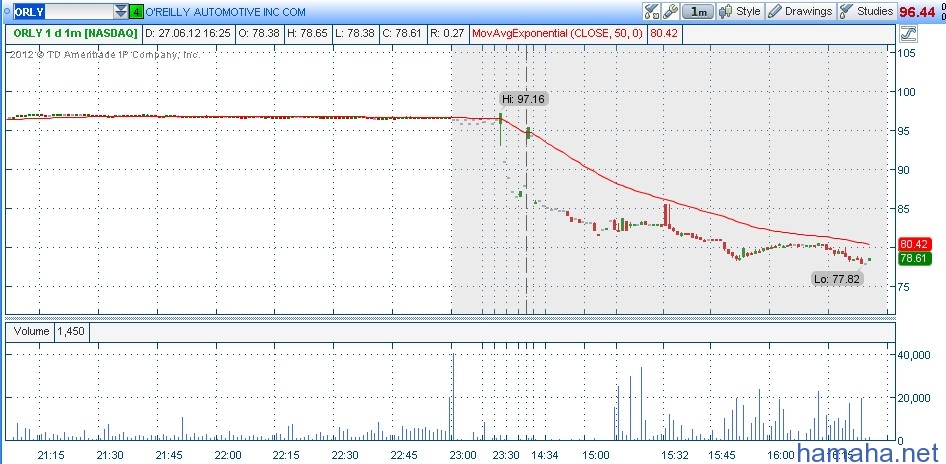This screenshot has width=946, height=464.
Task: Click the 100 price axis label
Action: (908, 92)
